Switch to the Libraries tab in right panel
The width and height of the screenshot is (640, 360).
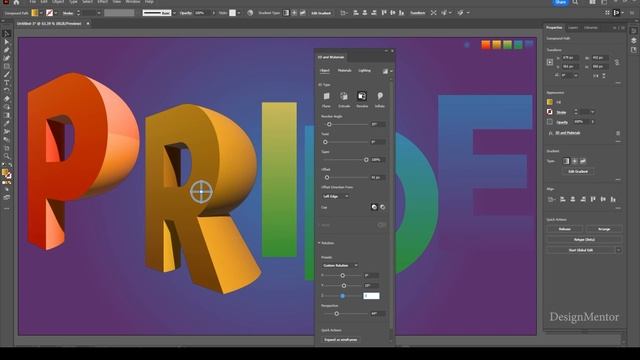click(591, 28)
